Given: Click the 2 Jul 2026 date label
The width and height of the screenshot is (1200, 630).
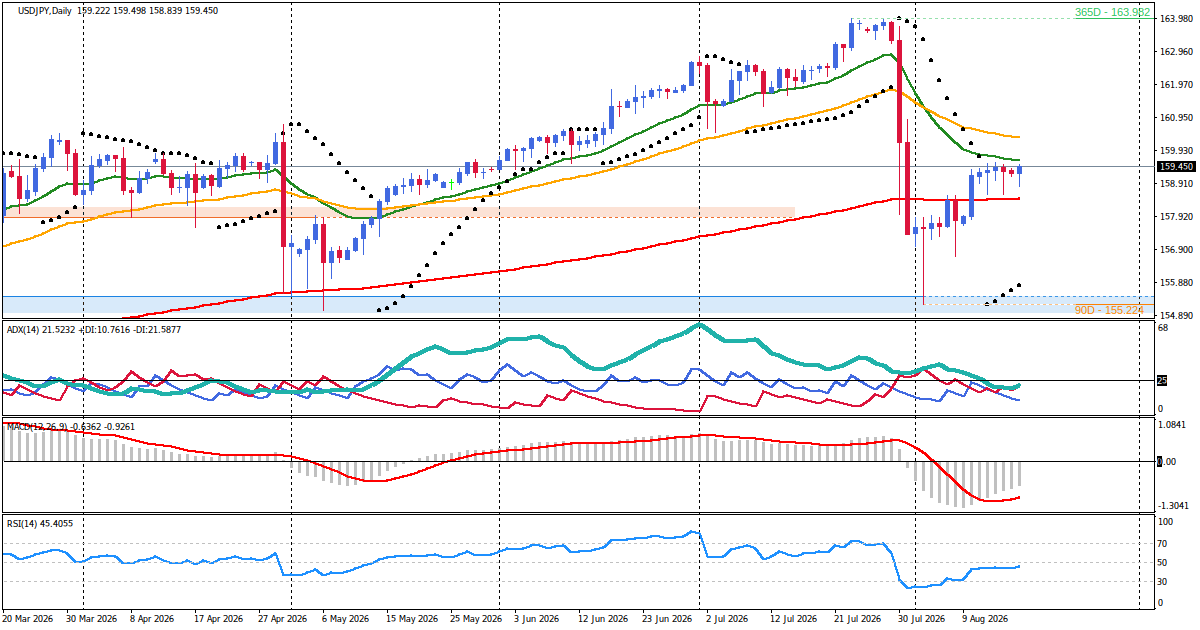Looking at the screenshot, I should 729,620.
